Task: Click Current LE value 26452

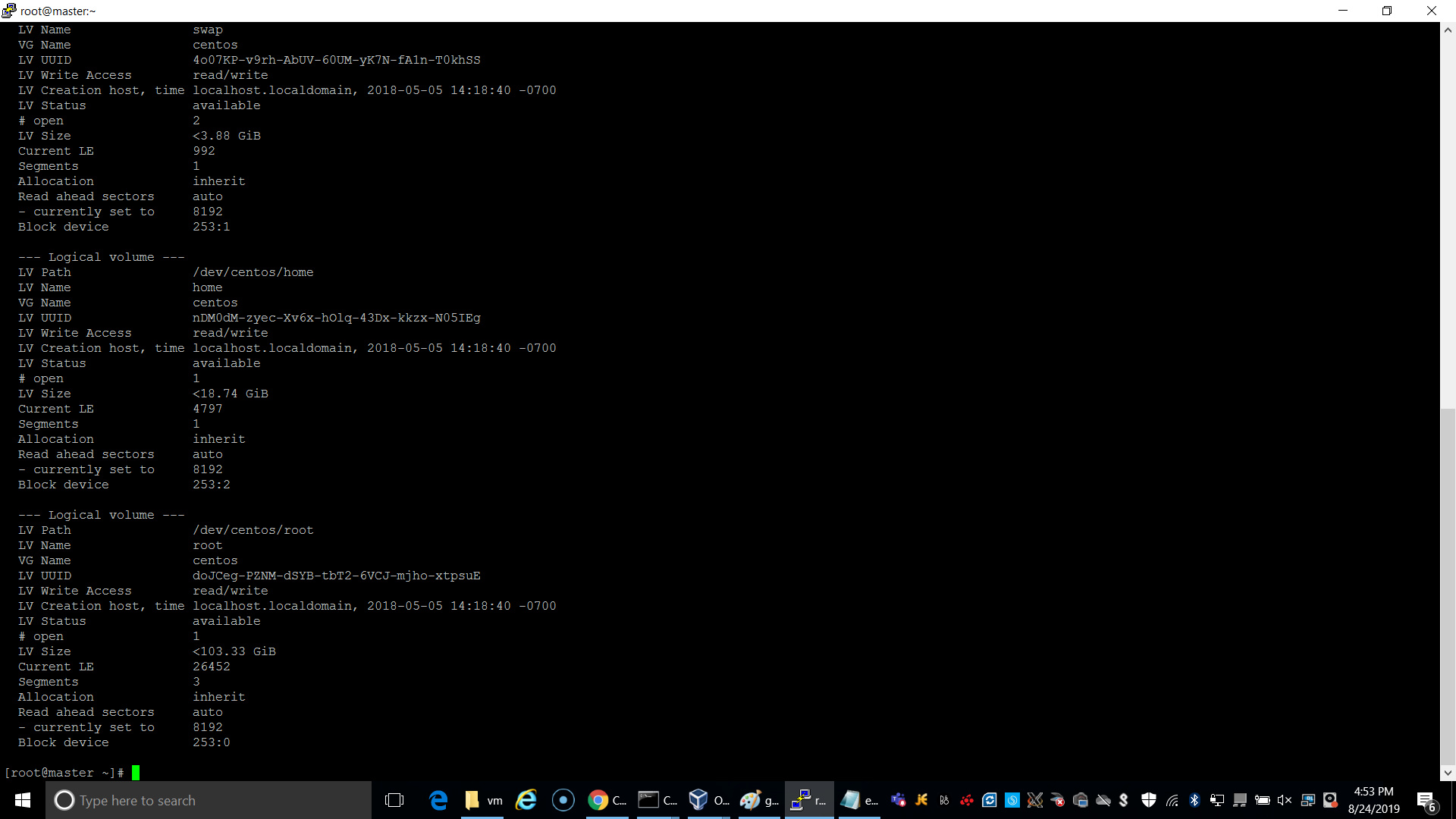Action: point(211,667)
